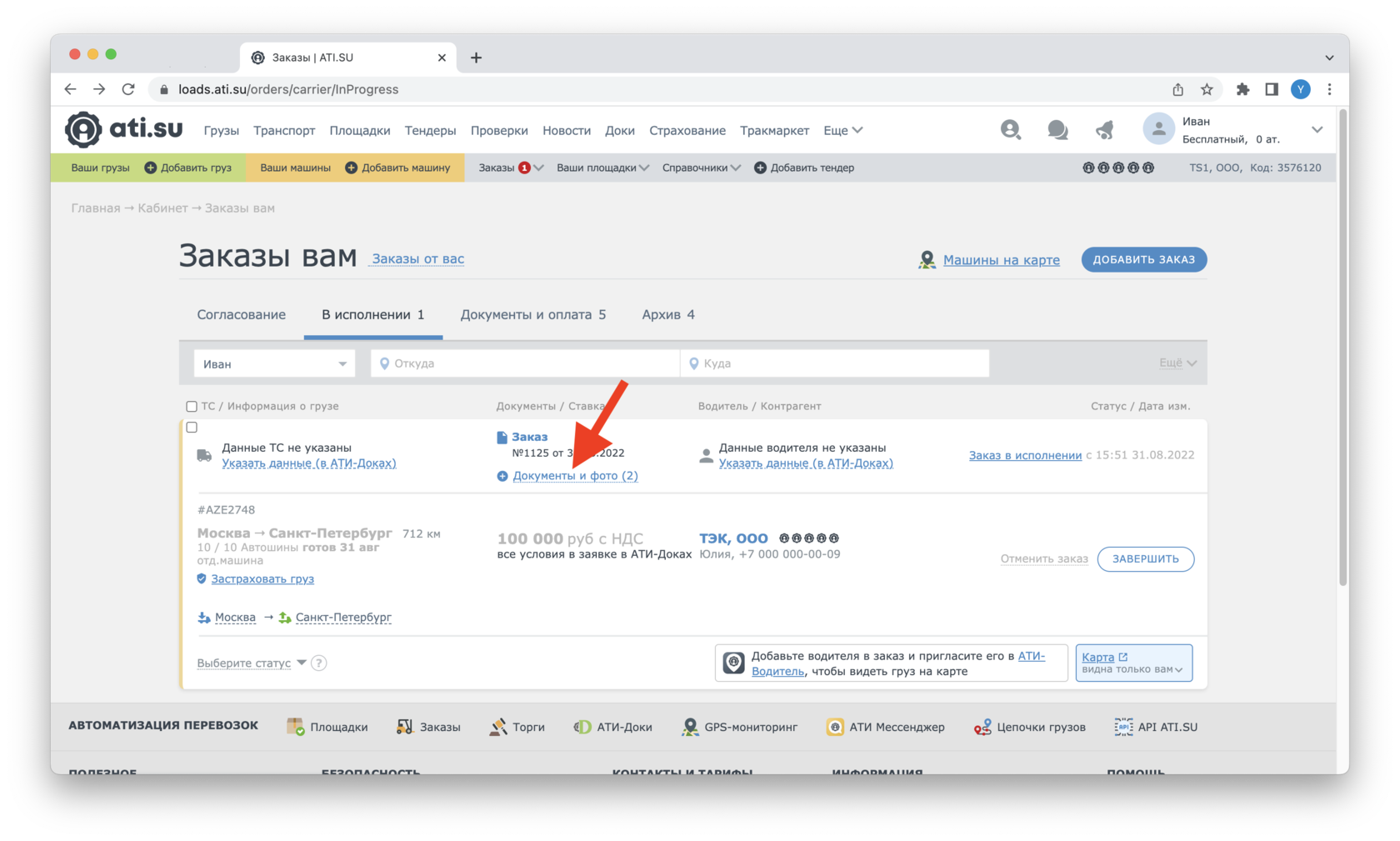Image resolution: width=1400 pixels, height=841 pixels.
Task: Reload the page
Action: [x=128, y=89]
